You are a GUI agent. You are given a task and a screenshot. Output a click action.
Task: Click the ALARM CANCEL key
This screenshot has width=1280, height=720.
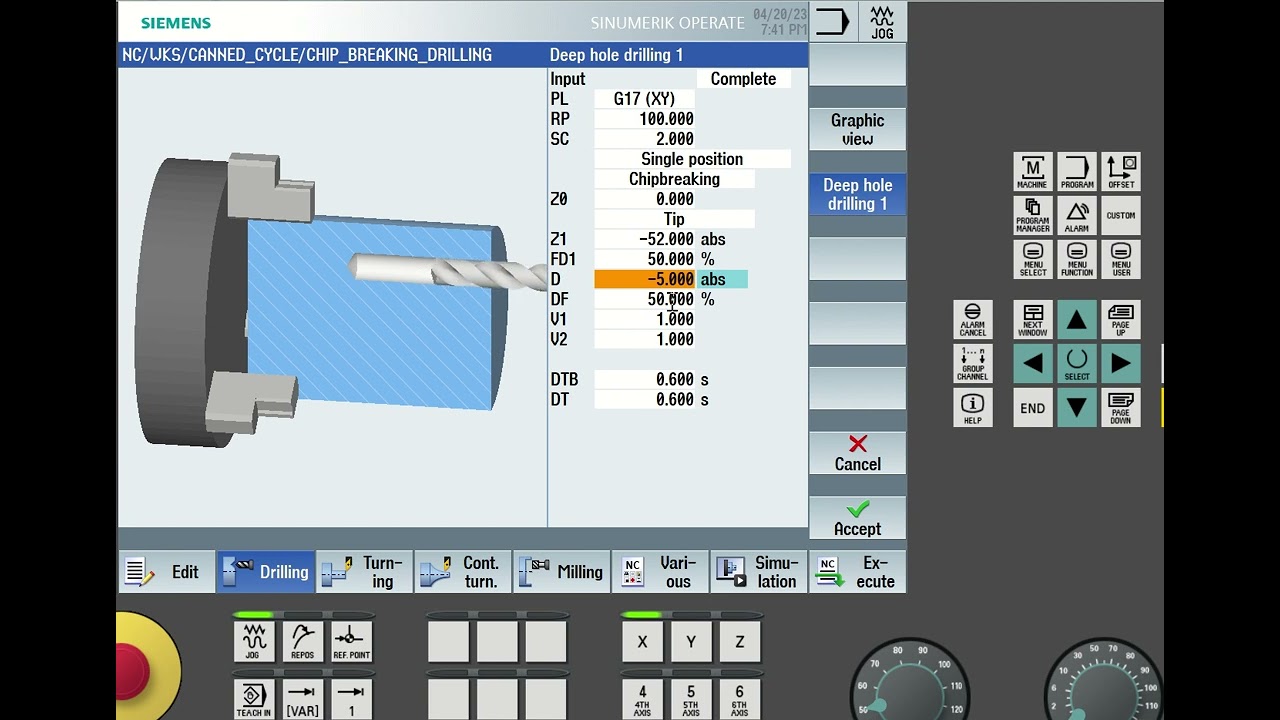973,320
